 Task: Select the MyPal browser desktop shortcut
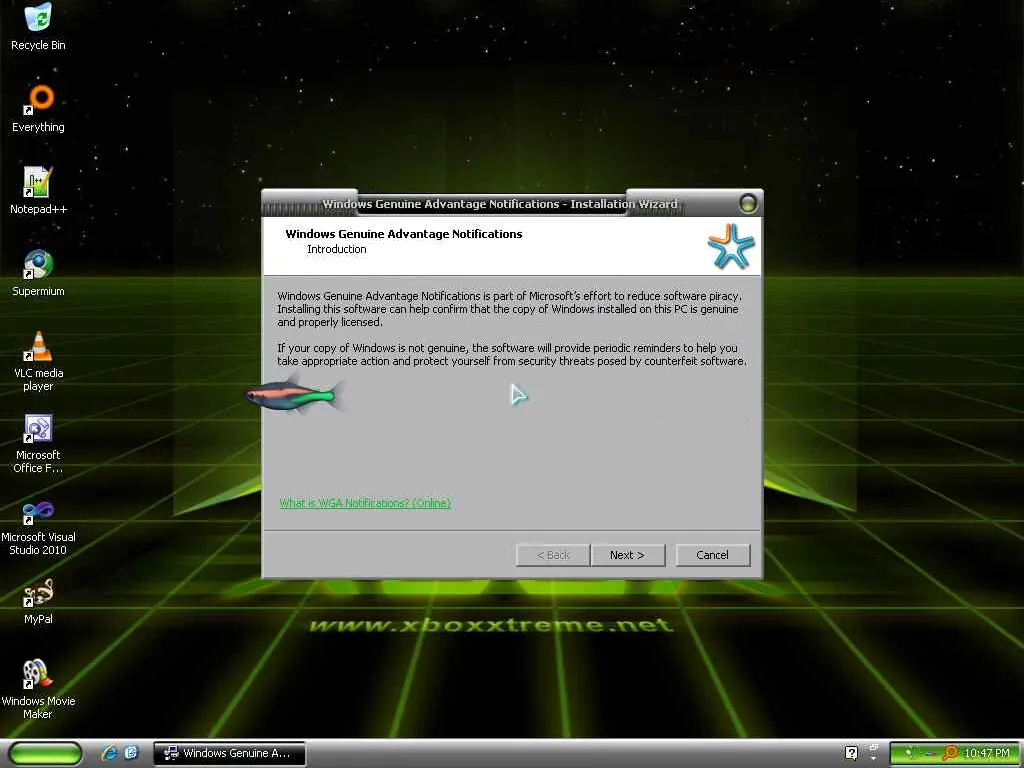pos(38,601)
